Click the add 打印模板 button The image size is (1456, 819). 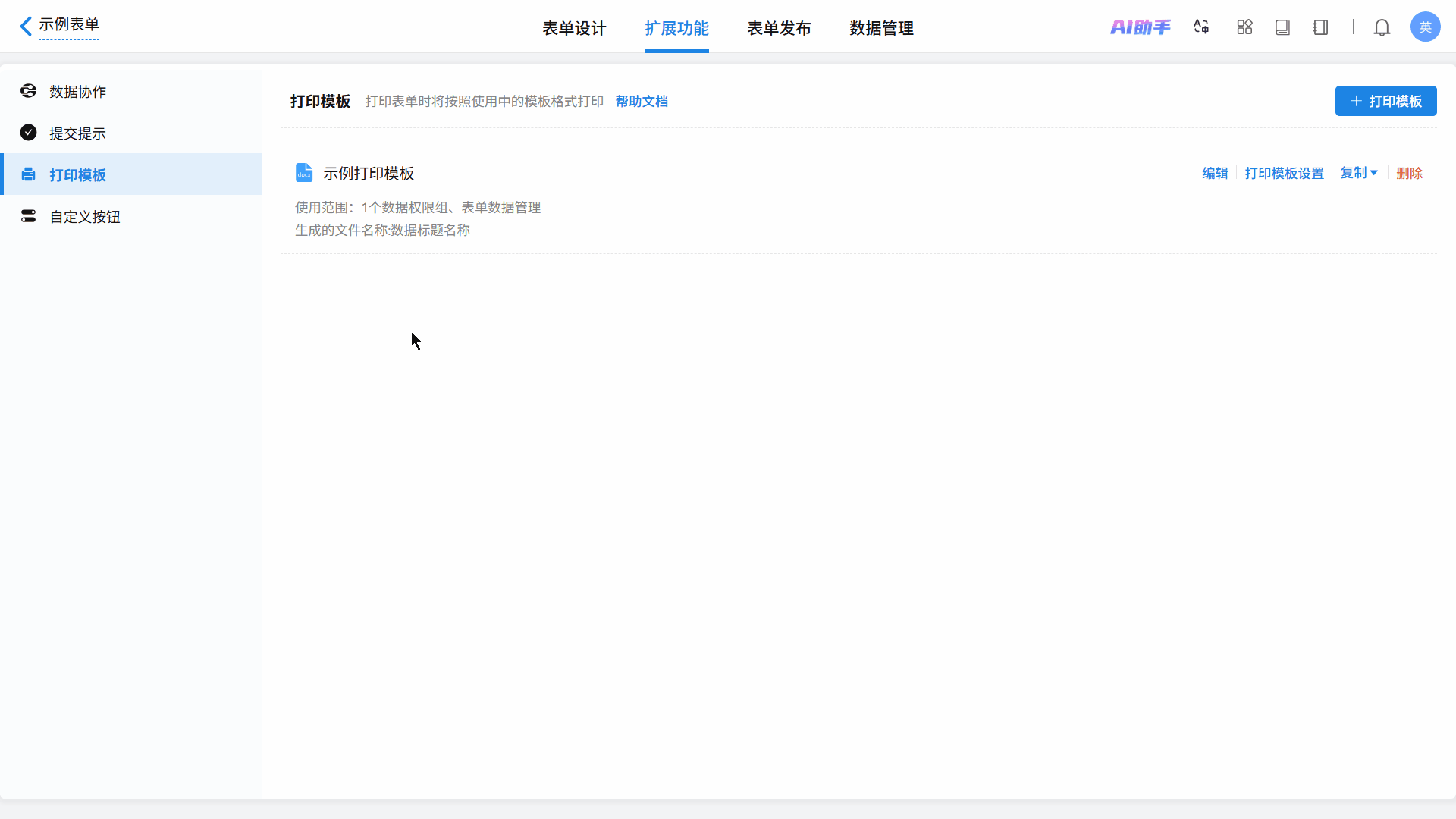tap(1385, 101)
